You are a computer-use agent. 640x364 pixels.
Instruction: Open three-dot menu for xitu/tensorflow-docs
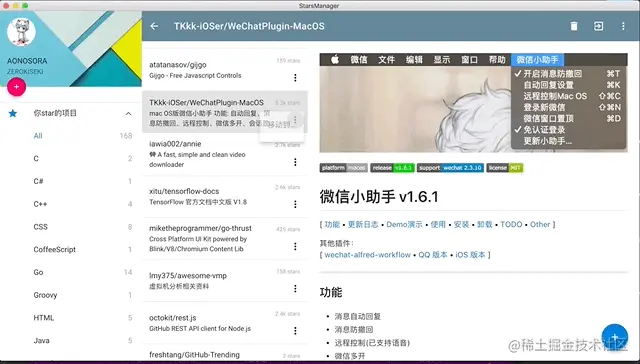pos(295,204)
